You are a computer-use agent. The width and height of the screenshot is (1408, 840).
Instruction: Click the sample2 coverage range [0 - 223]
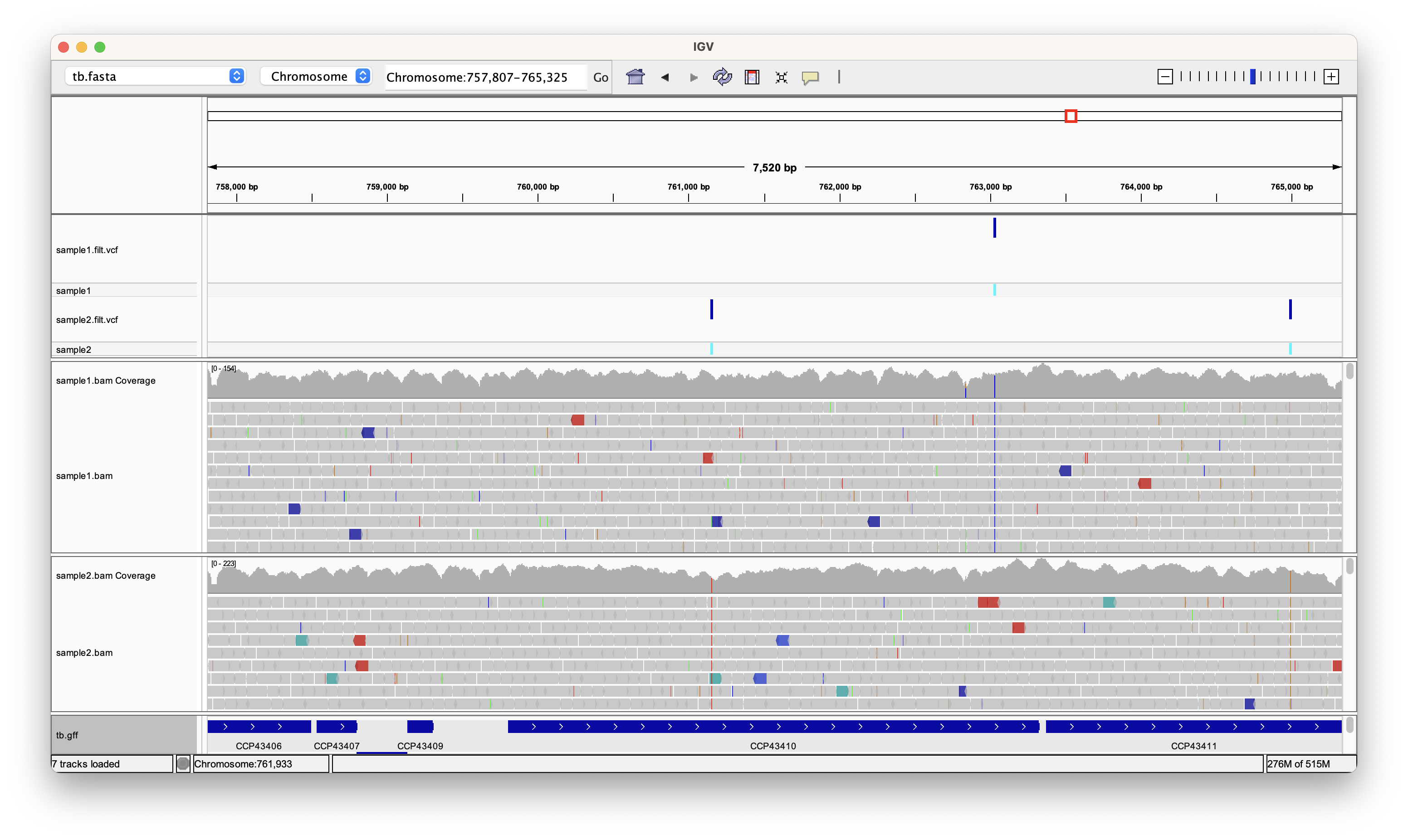224,563
